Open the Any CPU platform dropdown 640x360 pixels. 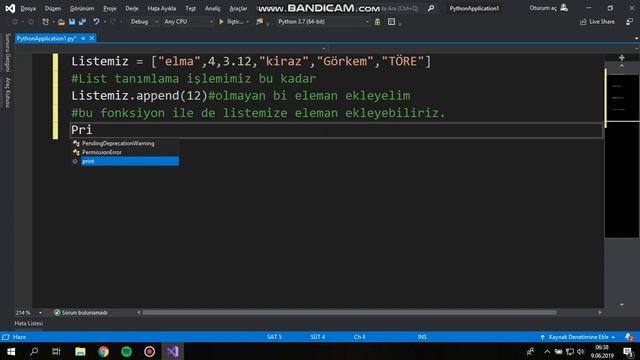point(188,22)
